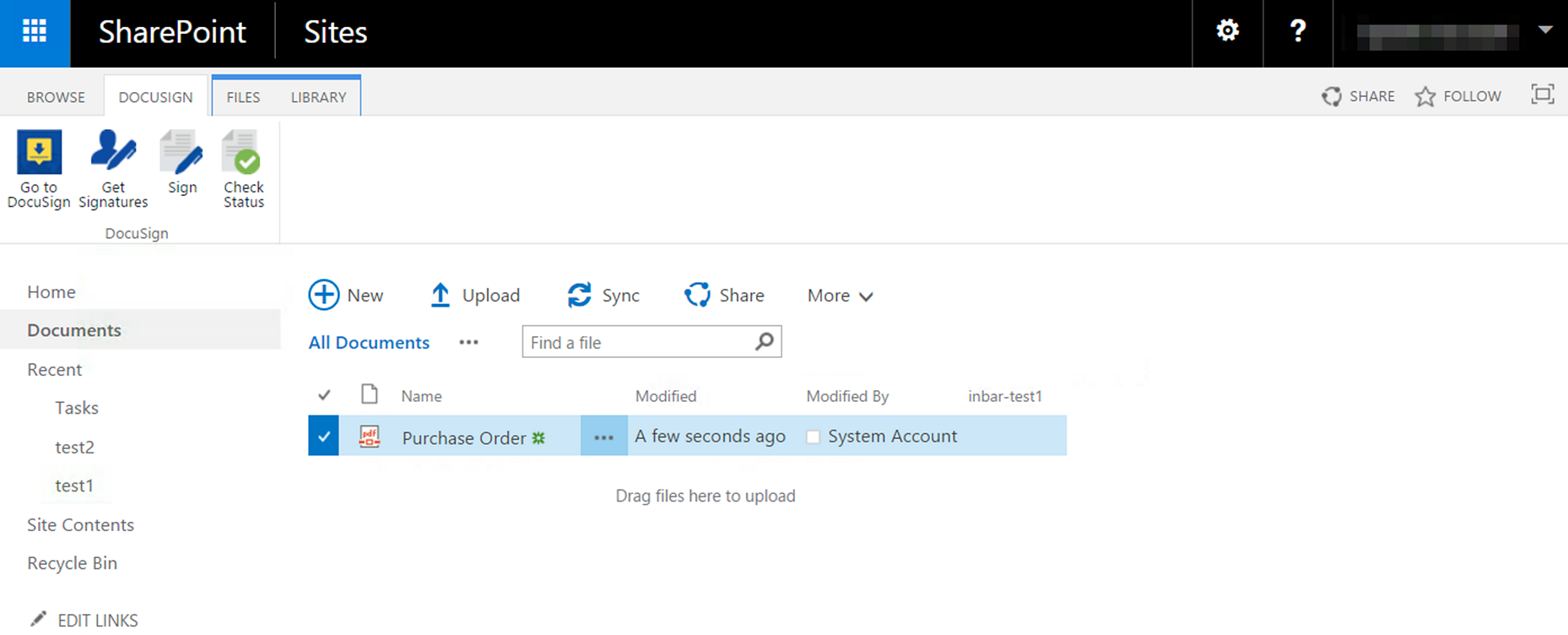Image resolution: width=1568 pixels, height=635 pixels.
Task: Open the Tasks recent item
Action: coord(77,408)
